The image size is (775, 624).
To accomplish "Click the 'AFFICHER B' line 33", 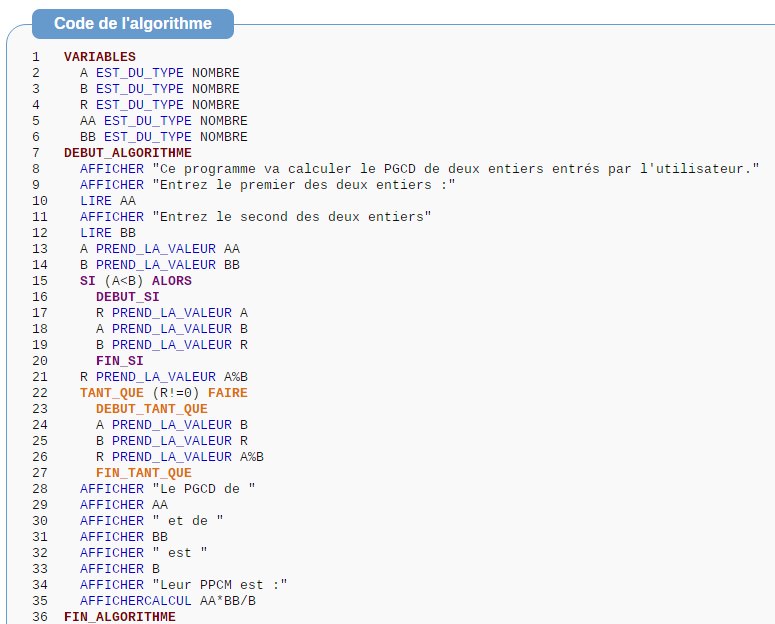I will pyautogui.click(x=120, y=569).
